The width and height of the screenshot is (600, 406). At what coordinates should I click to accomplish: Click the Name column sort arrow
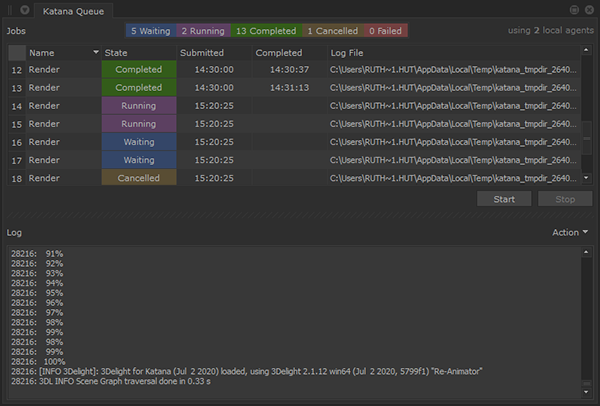96,52
